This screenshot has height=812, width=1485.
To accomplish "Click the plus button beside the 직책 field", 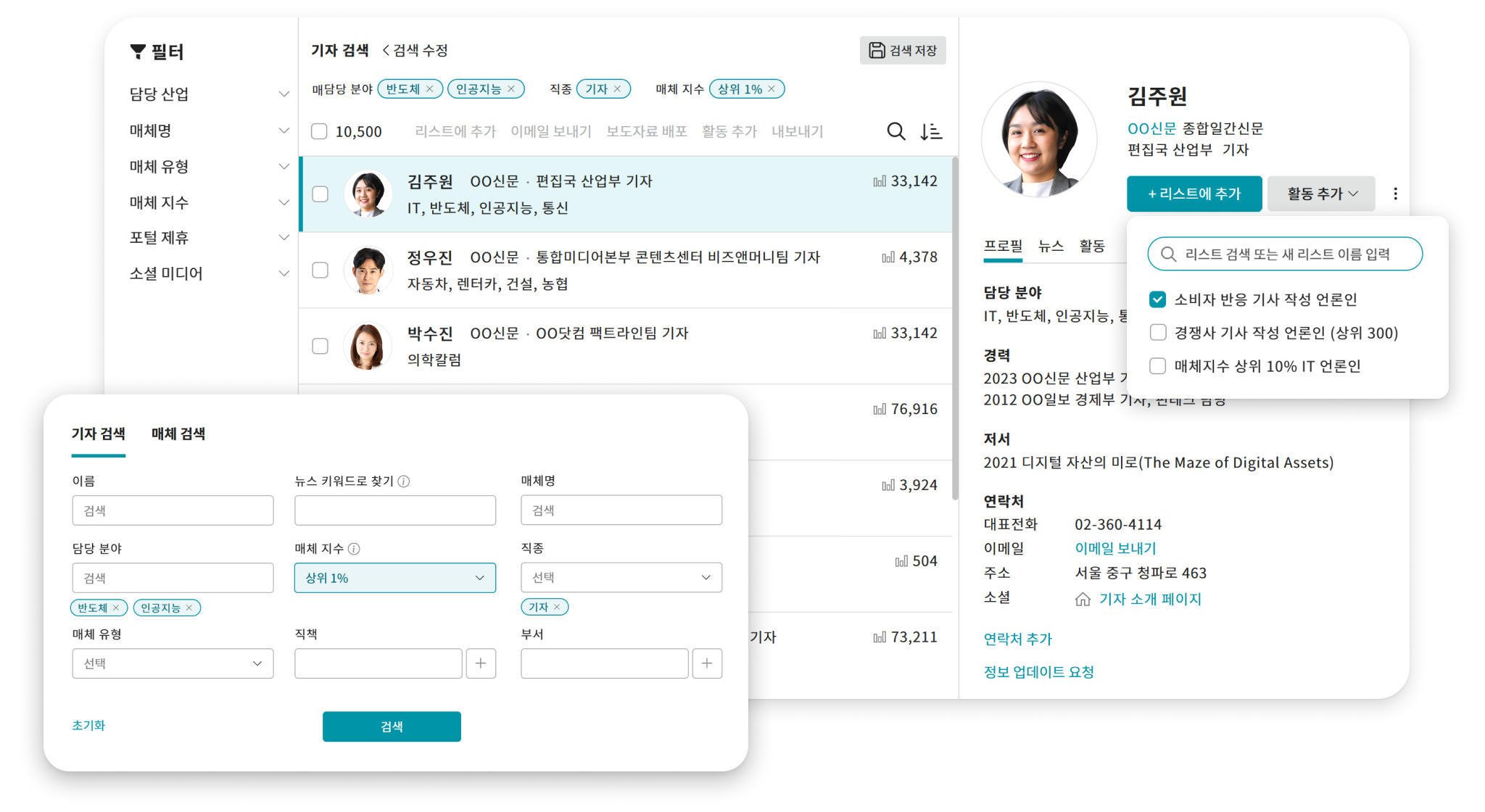I will [x=481, y=663].
